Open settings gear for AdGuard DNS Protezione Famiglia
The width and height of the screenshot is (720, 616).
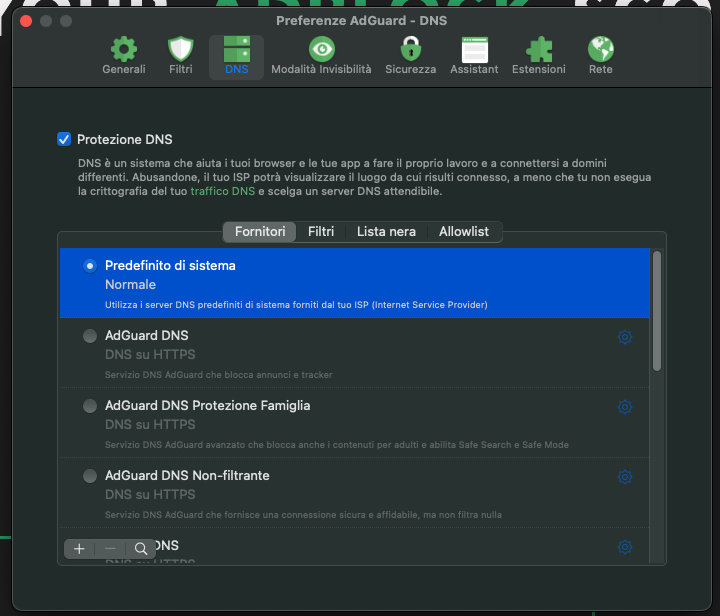tap(624, 407)
